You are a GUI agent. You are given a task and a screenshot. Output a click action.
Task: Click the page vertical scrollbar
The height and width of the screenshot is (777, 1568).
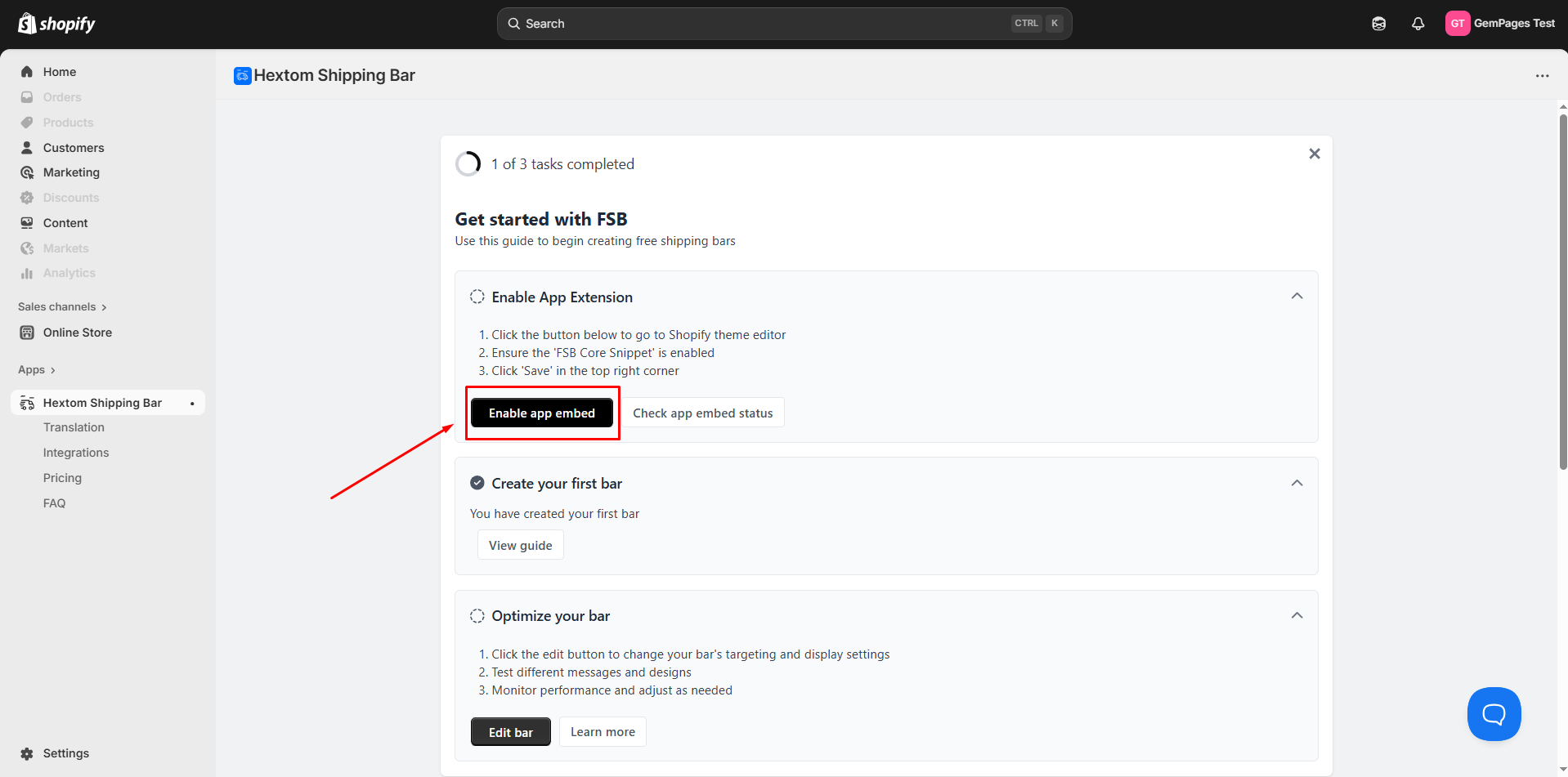[x=1563, y=292]
